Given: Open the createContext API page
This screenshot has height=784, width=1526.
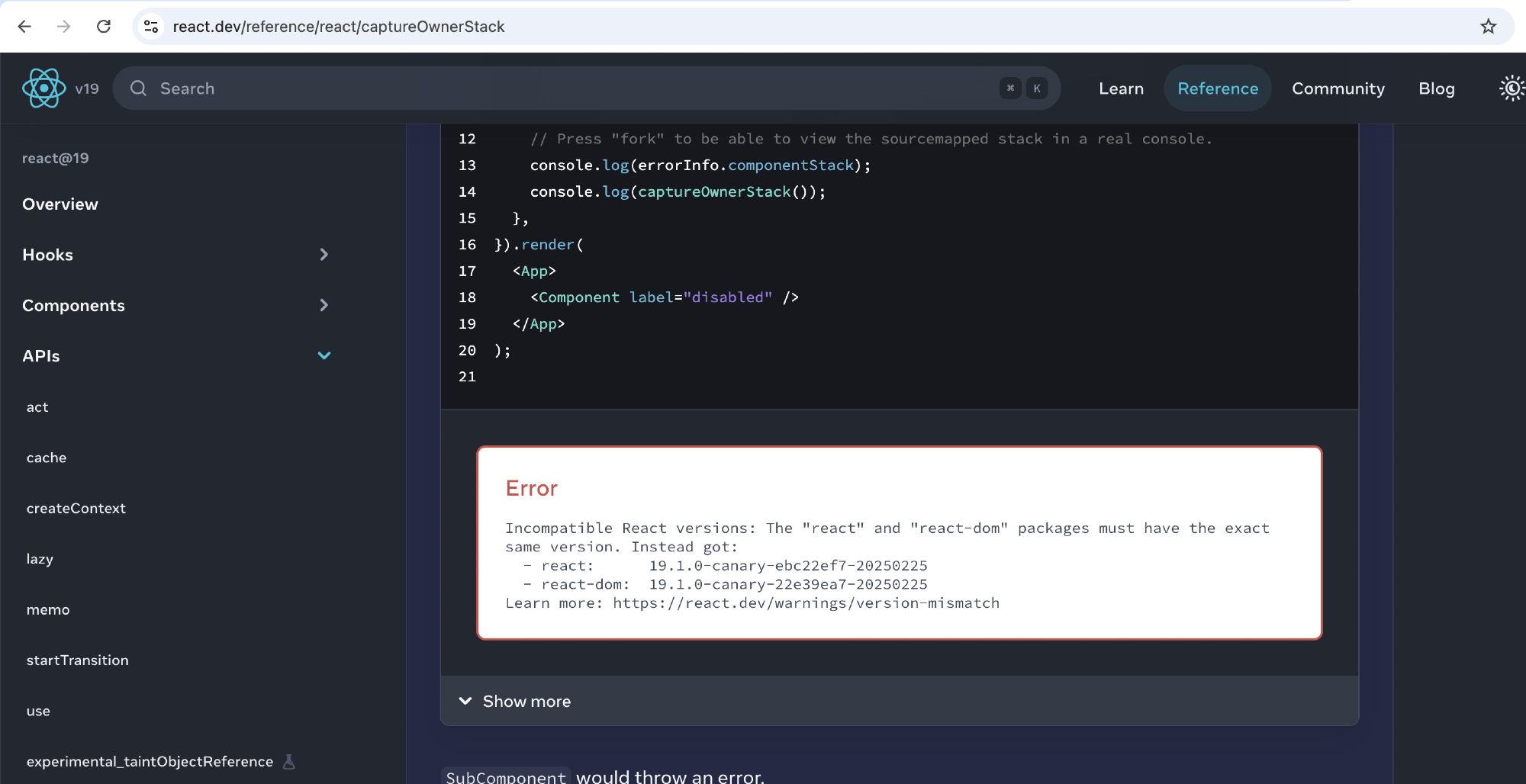Looking at the screenshot, I should (76, 508).
